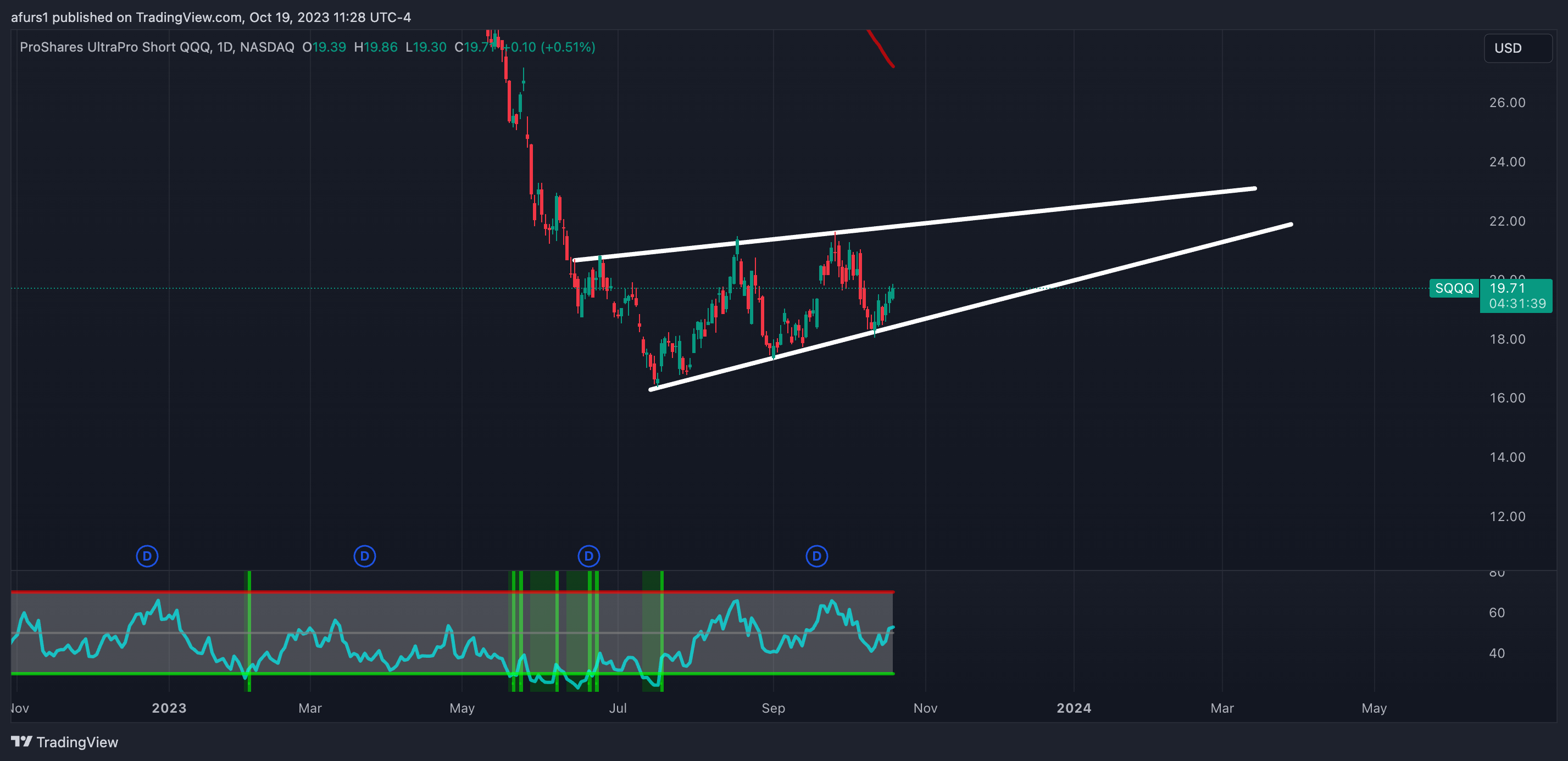Click the 2024 time axis label

1074,708
